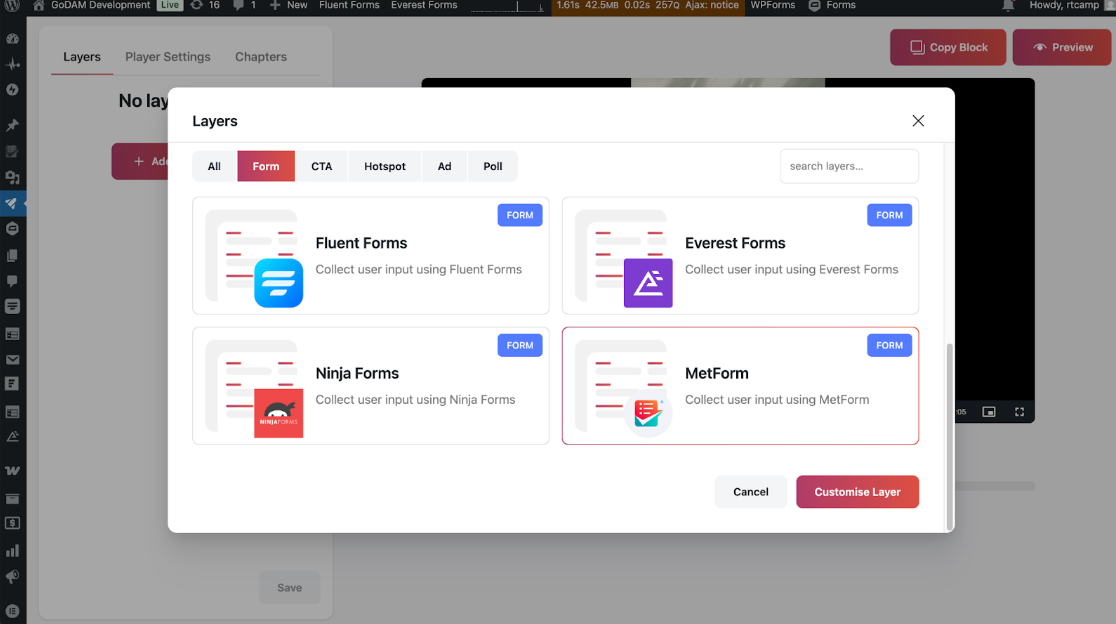Expand the Fluent Forms admin bar menu

pos(349,6)
